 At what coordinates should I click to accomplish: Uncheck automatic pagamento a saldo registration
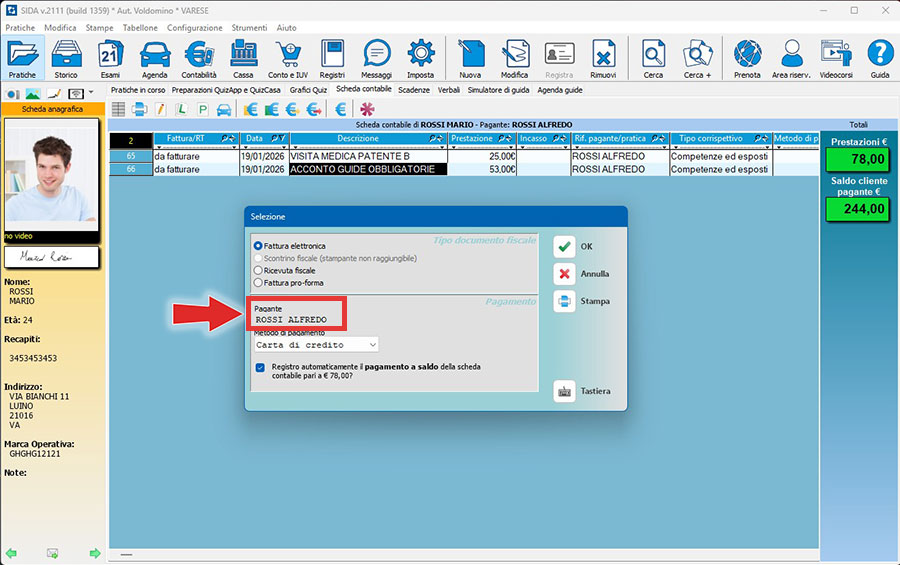(260, 368)
